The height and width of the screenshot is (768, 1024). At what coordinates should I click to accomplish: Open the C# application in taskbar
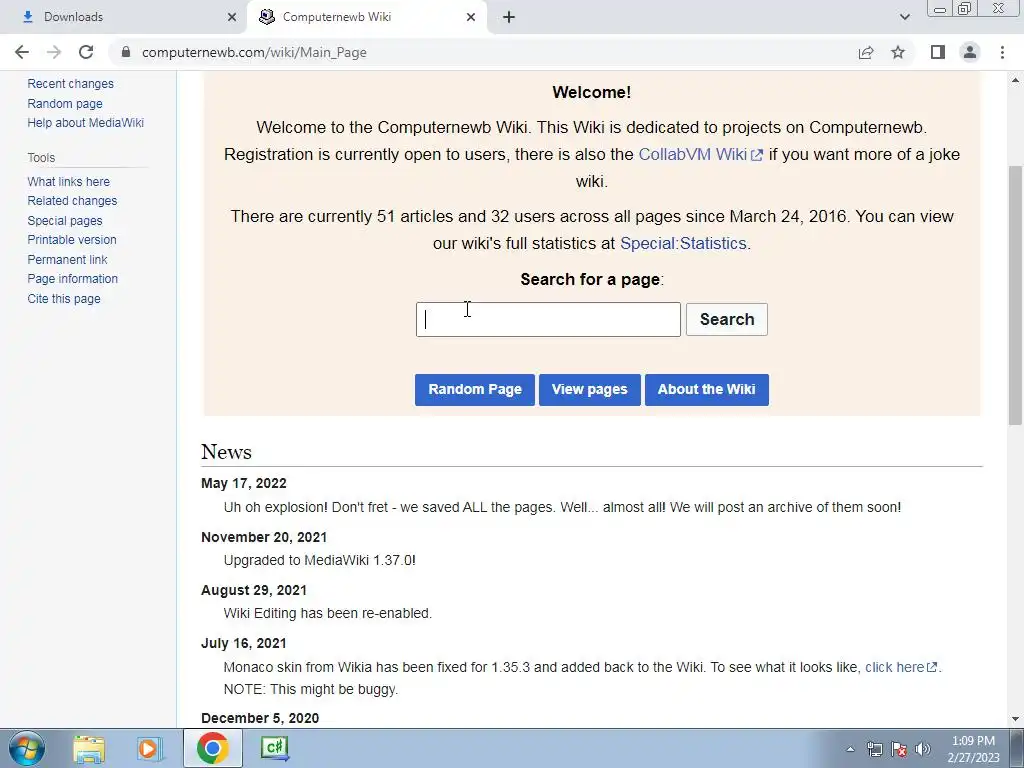(275, 748)
